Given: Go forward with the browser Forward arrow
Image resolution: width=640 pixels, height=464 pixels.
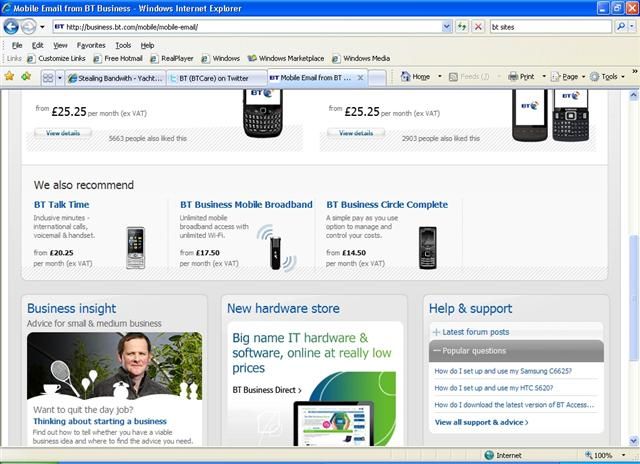Looking at the screenshot, I should [28, 27].
